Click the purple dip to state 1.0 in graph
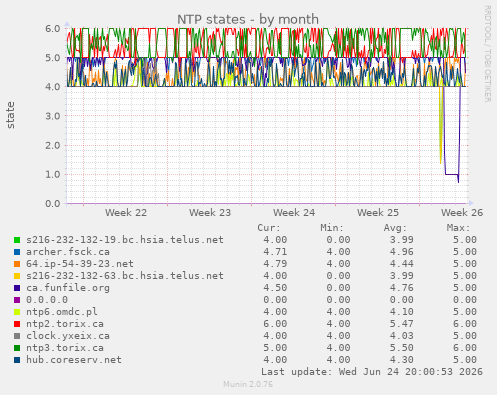 (x=452, y=174)
